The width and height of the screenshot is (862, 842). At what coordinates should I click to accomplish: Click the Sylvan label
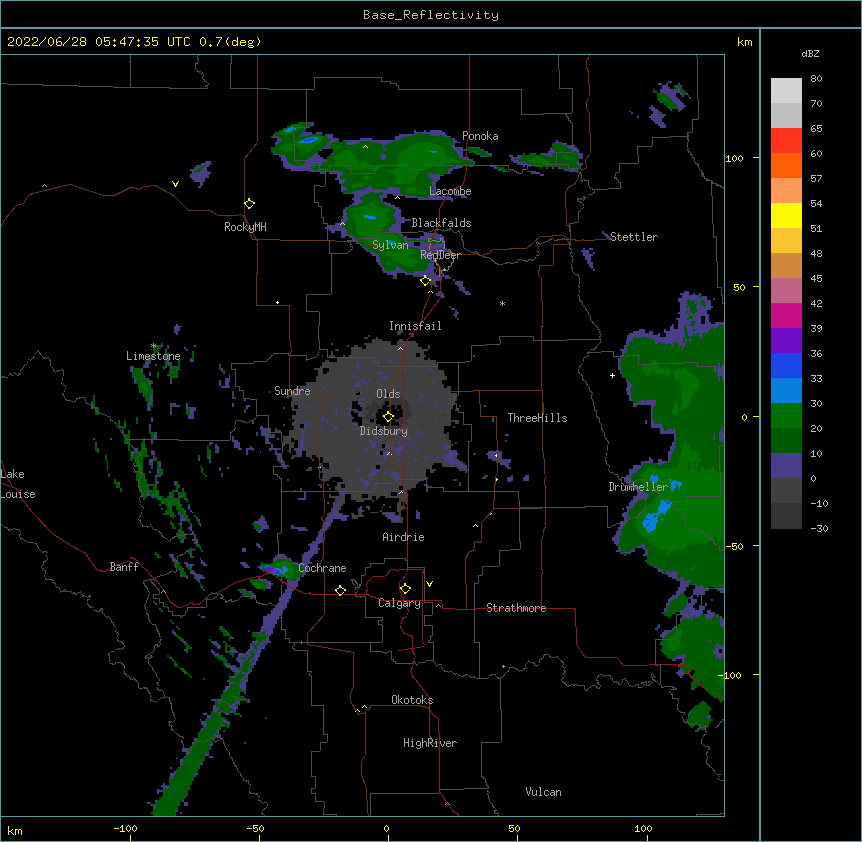pyautogui.click(x=390, y=245)
